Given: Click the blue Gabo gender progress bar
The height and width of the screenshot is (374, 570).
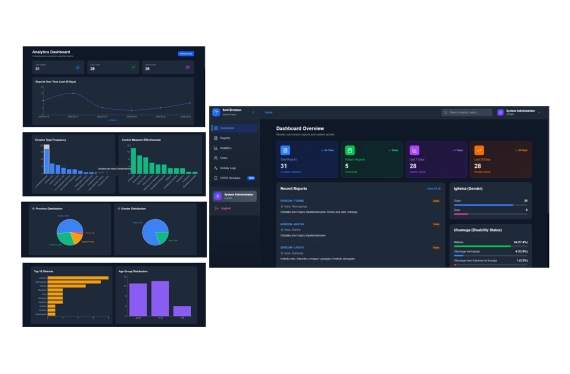Looking at the screenshot, I should coord(483,205).
